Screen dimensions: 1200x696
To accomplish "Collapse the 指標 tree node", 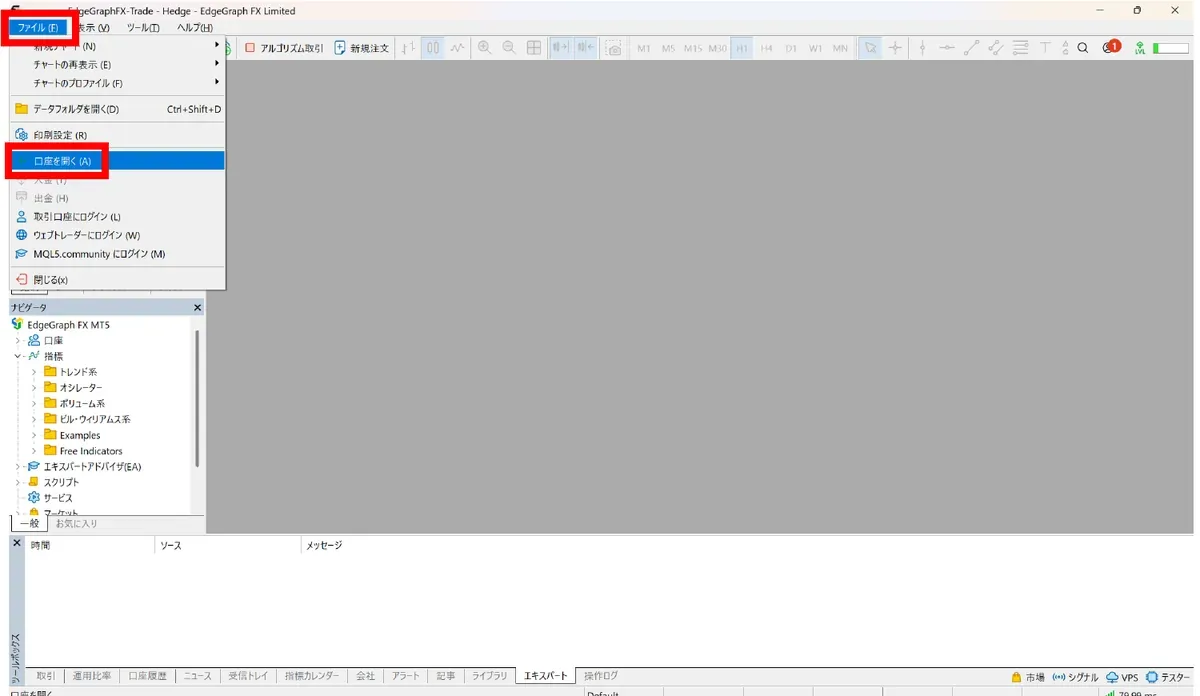I will [17, 356].
